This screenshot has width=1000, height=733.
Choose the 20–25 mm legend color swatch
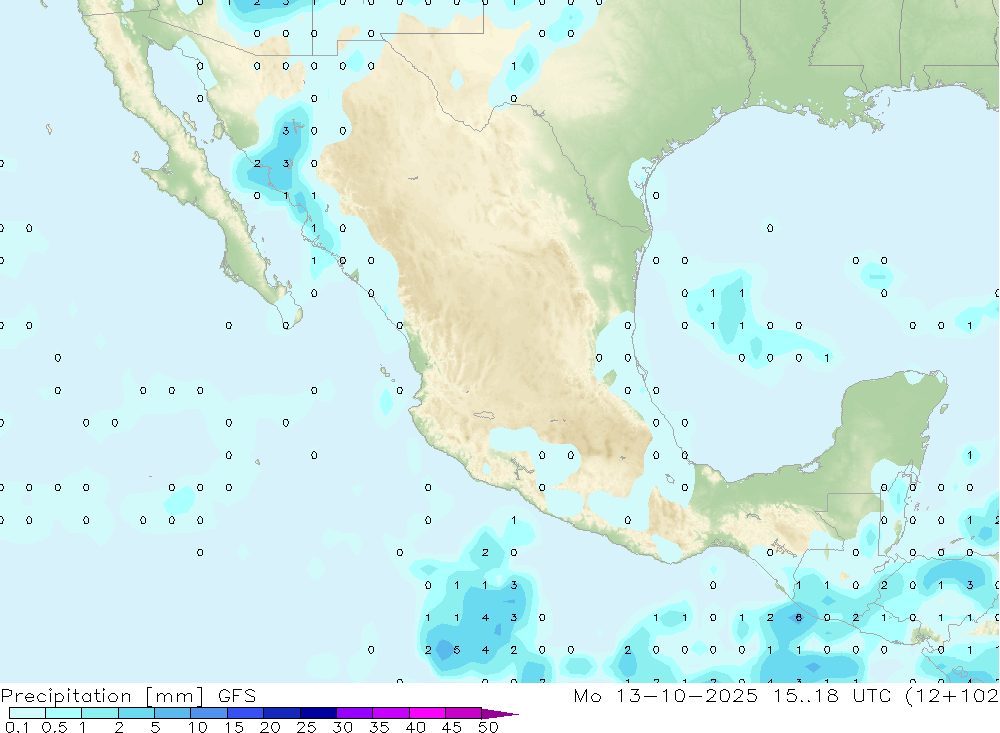(x=282, y=713)
